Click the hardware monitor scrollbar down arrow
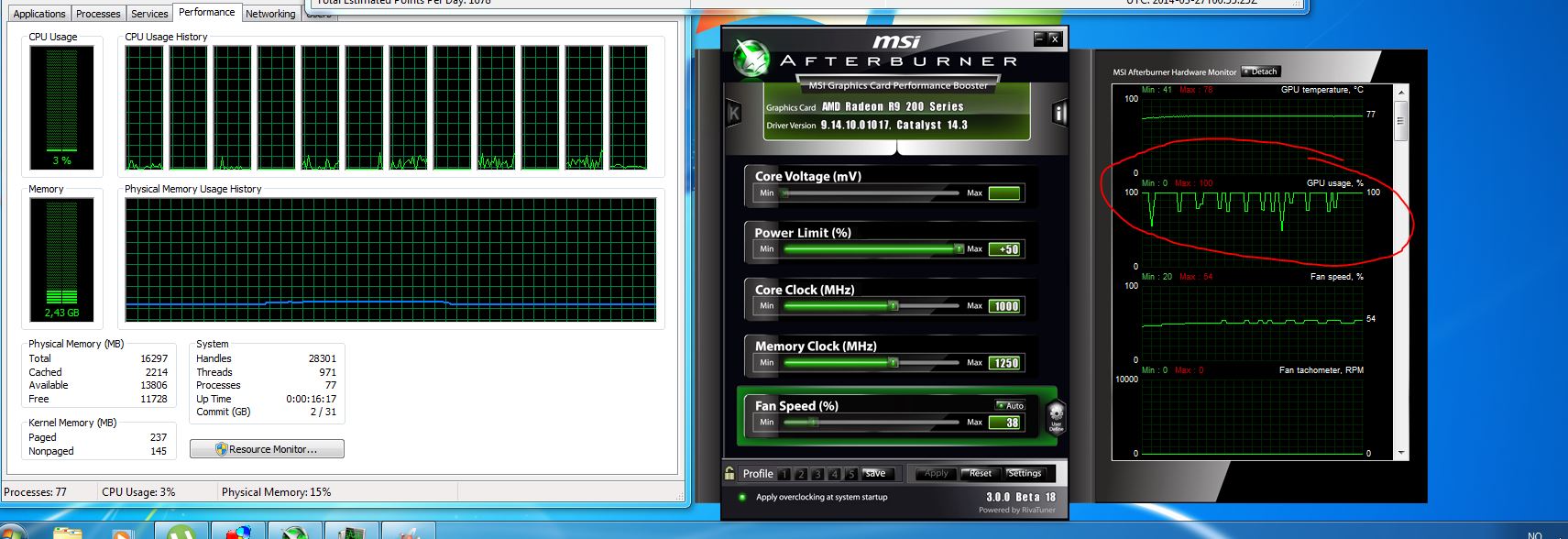1568x539 pixels. click(x=1400, y=453)
